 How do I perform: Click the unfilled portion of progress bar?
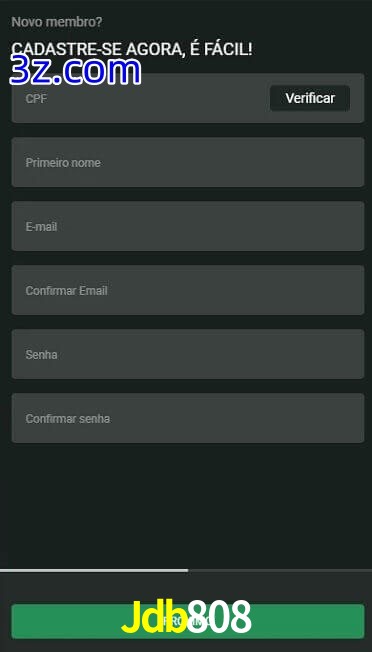click(280, 570)
